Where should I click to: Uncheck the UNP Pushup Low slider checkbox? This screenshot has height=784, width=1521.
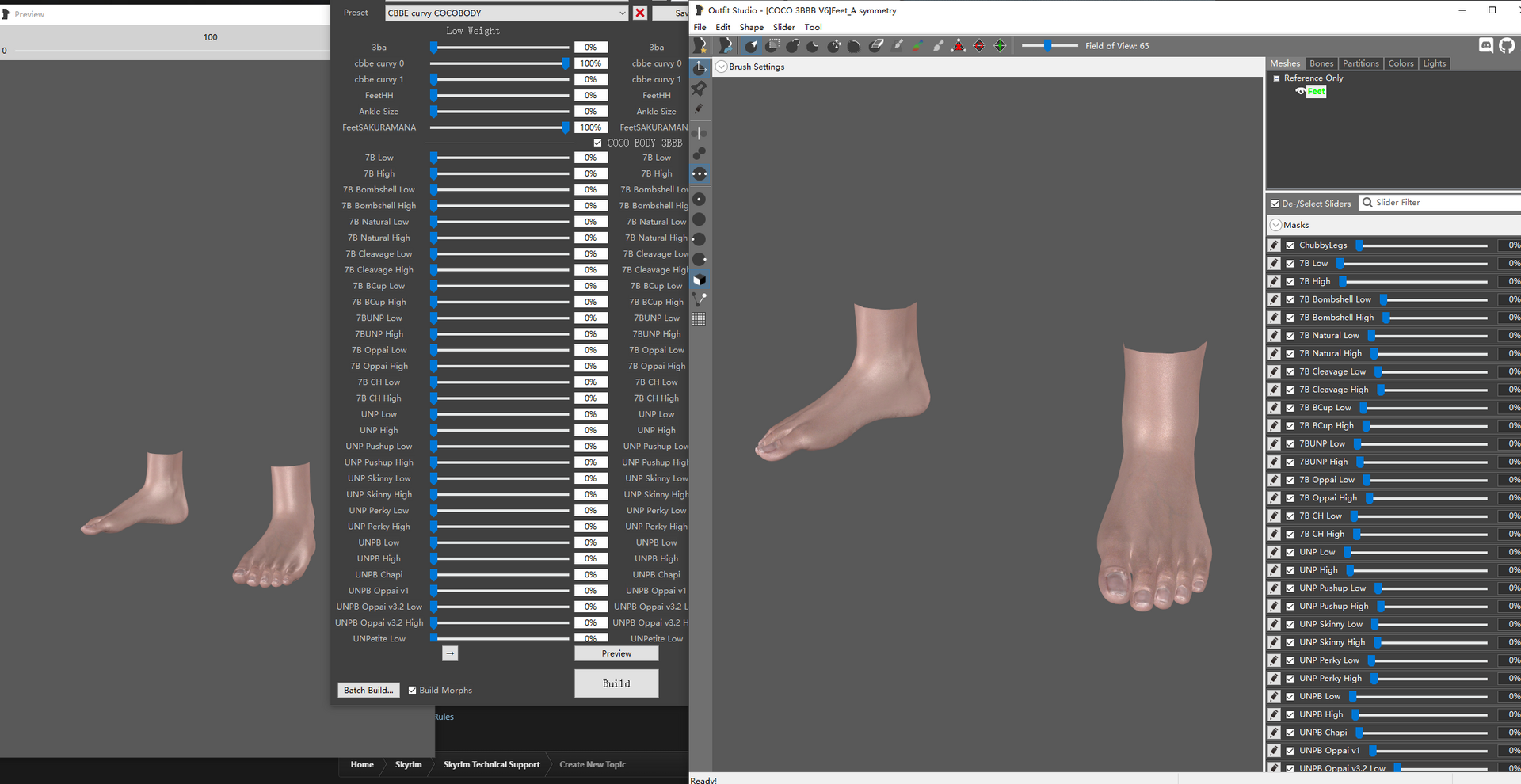click(x=1290, y=588)
